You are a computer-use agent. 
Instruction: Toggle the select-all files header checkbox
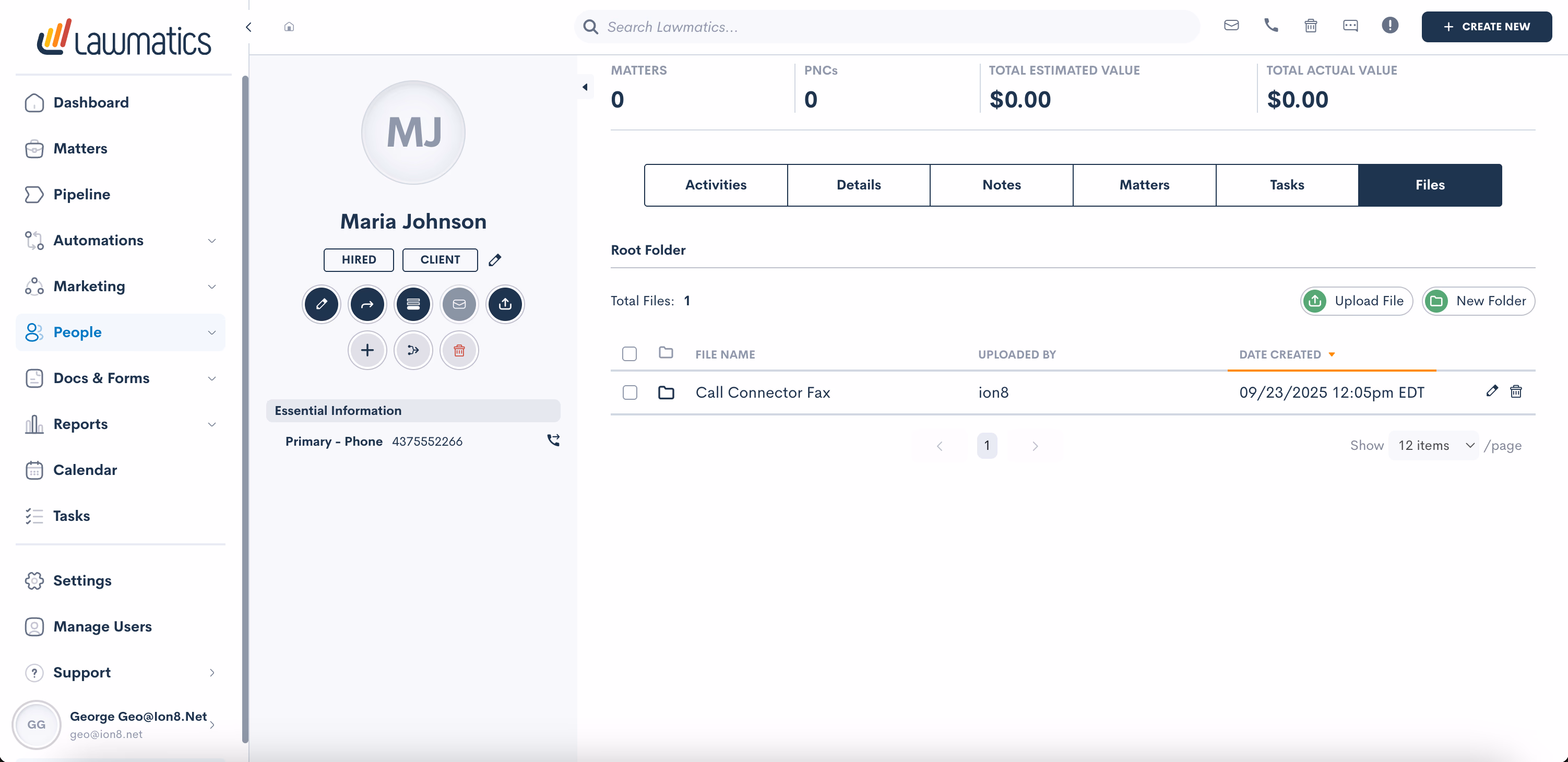(x=629, y=354)
